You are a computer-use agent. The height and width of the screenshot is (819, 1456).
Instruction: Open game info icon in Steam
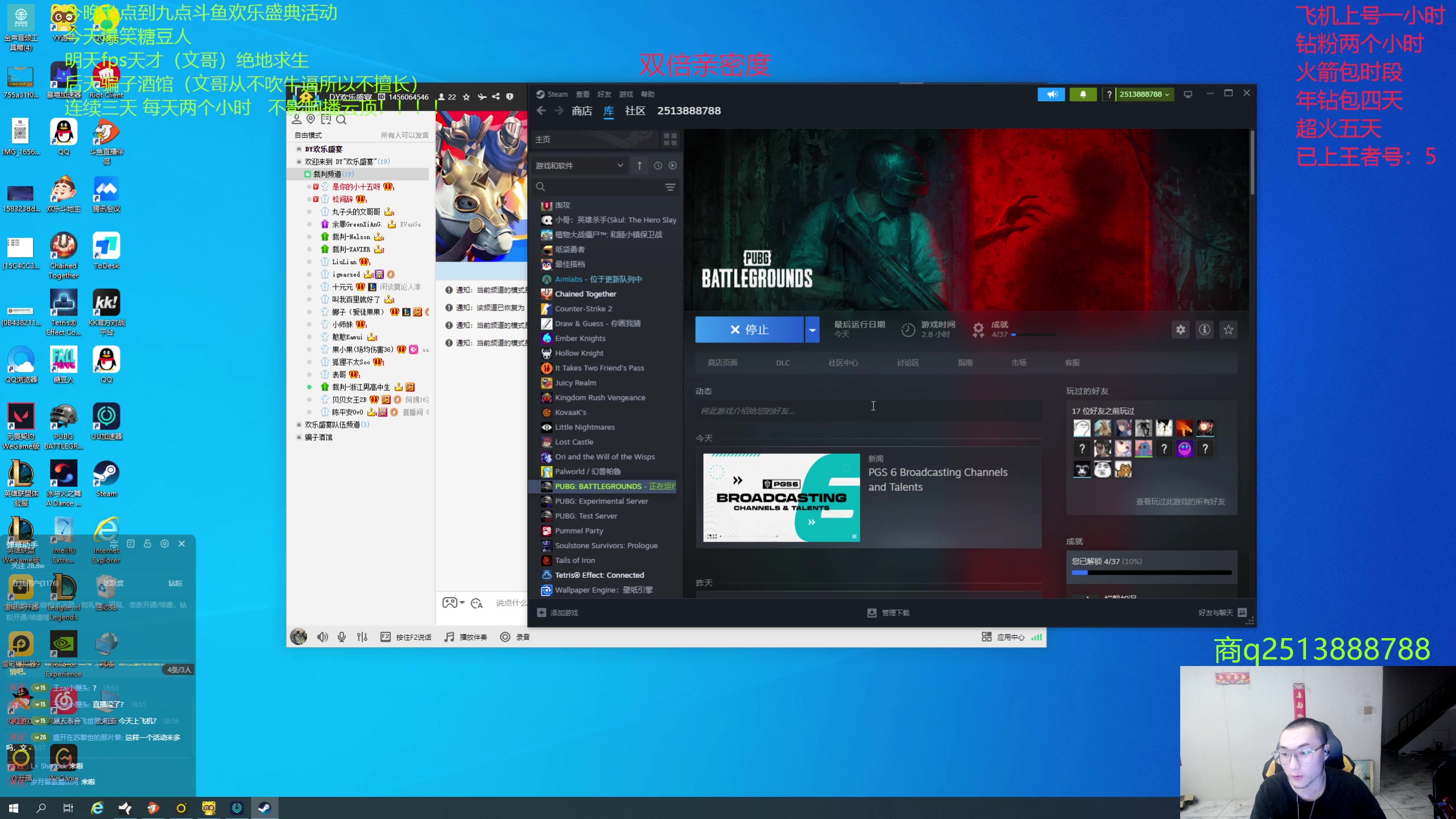coord(1205,330)
